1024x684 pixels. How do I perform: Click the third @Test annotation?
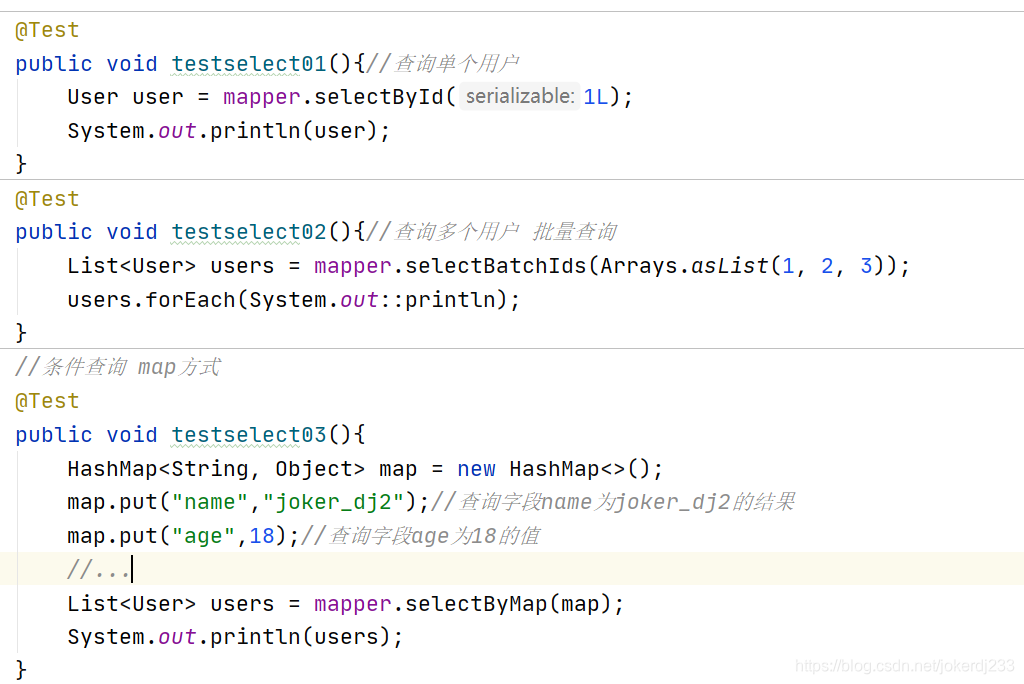pyautogui.click(x=47, y=400)
